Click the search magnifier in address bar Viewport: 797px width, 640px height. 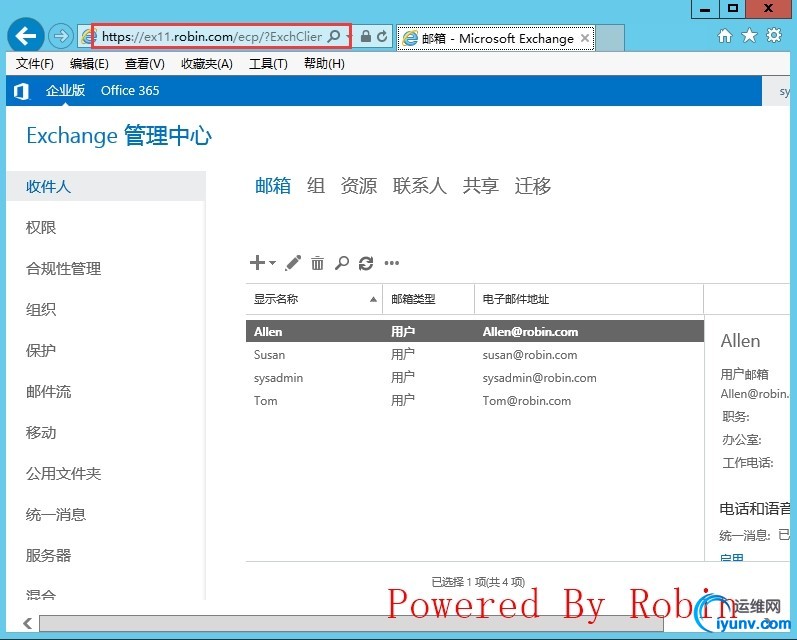(334, 37)
